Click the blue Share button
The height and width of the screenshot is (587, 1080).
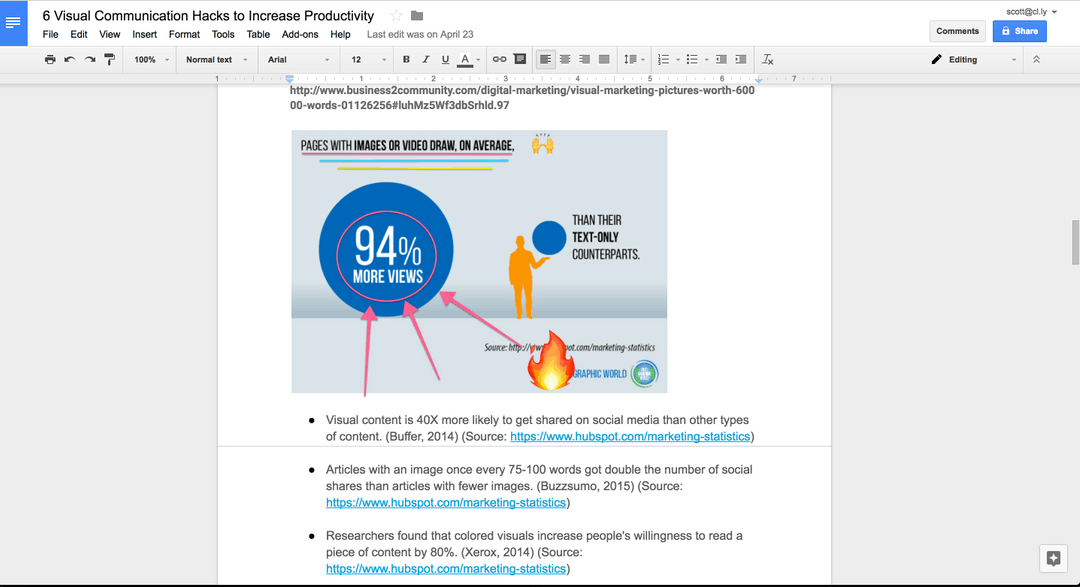(1019, 31)
